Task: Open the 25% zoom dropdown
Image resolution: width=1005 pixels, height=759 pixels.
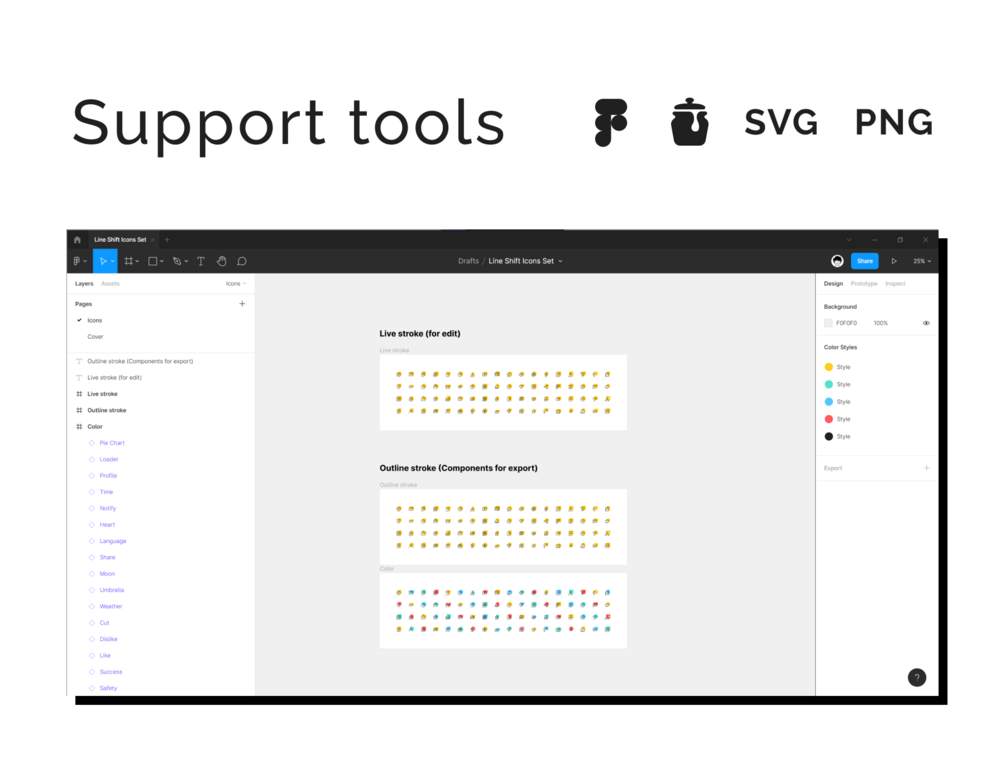Action: (x=922, y=261)
